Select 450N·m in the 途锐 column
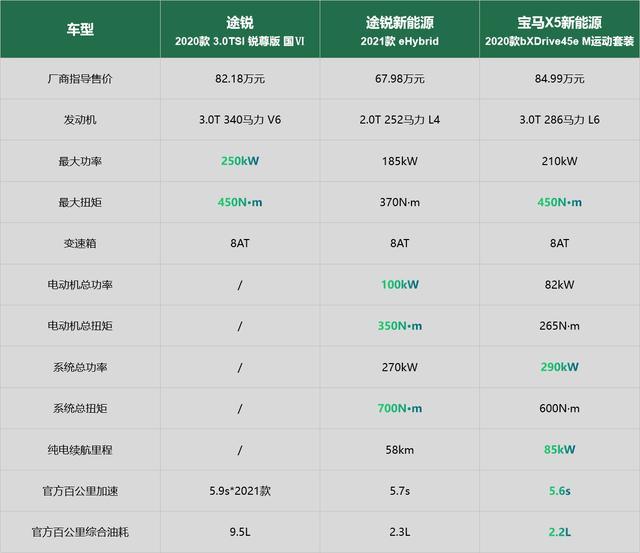The height and width of the screenshot is (553, 640). (240, 202)
